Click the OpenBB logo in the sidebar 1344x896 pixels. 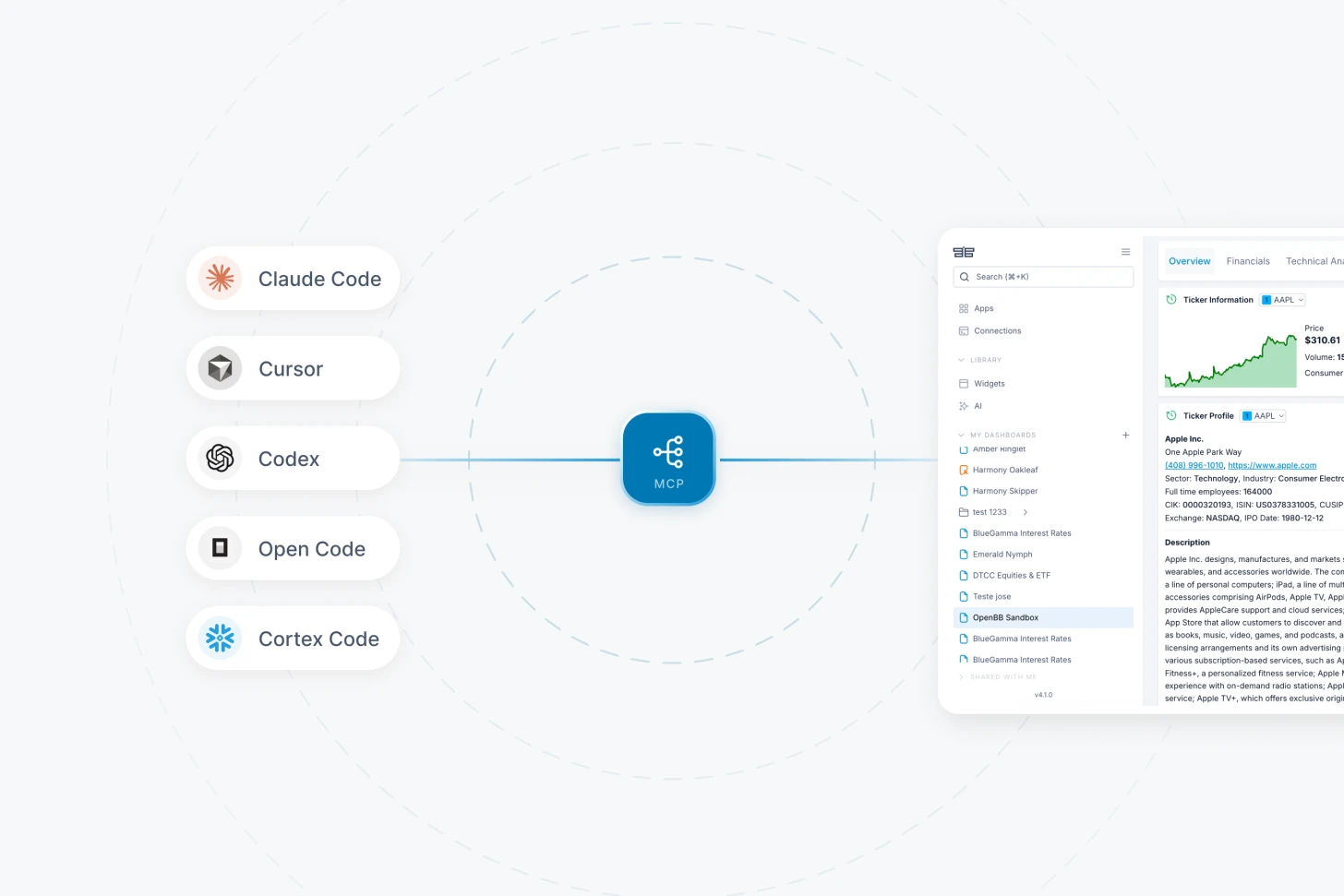pyautogui.click(x=964, y=252)
